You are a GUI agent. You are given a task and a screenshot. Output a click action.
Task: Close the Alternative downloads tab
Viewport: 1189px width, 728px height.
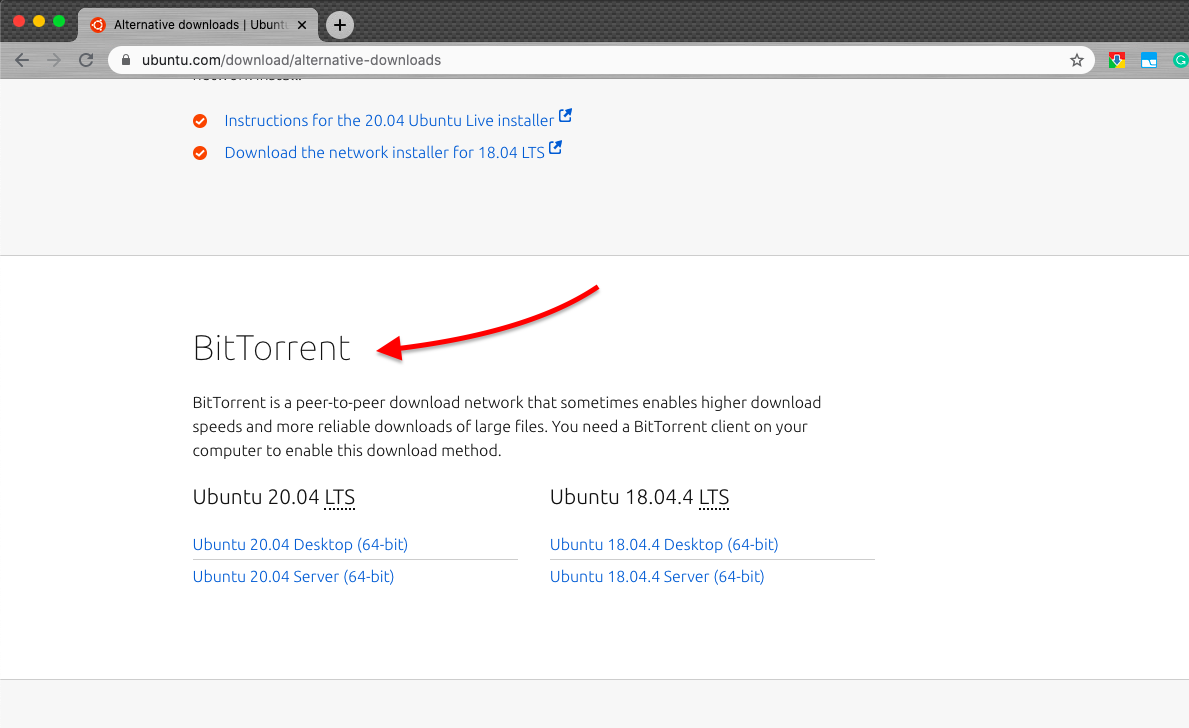[302, 25]
